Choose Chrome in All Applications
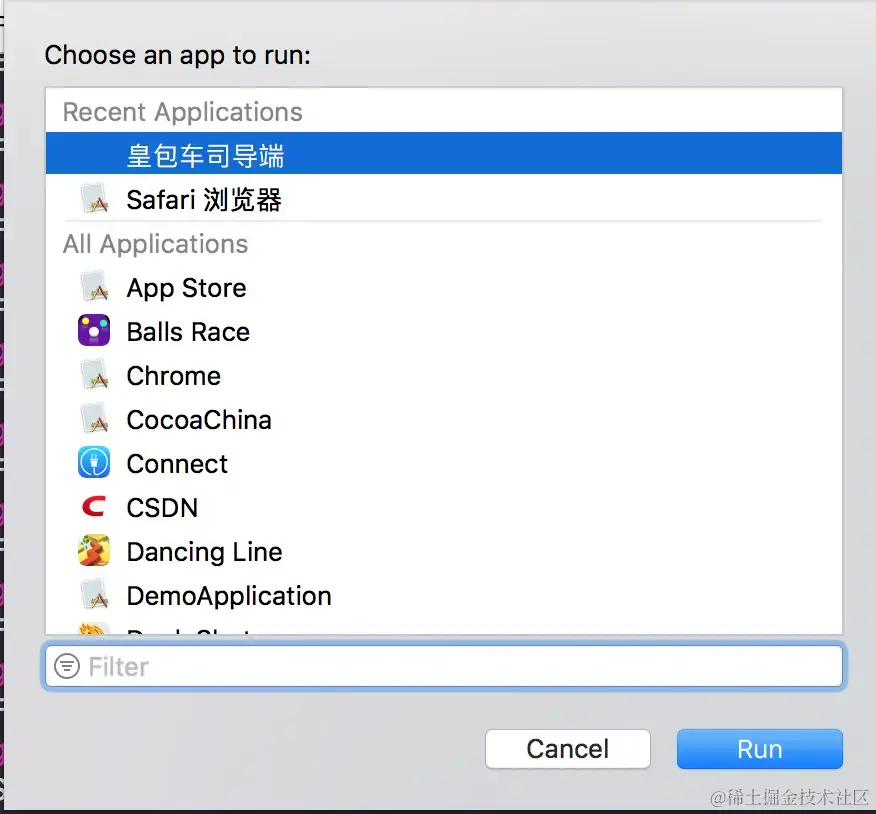 [x=444, y=375]
